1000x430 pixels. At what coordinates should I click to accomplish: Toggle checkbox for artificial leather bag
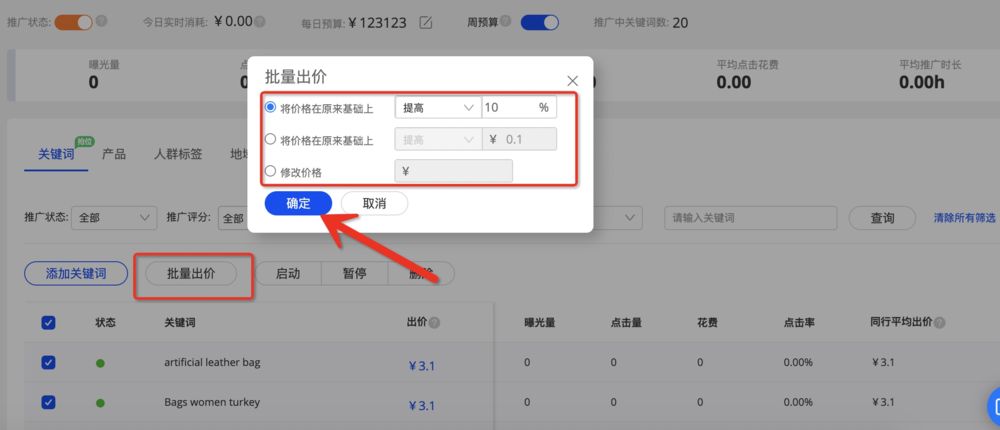(48, 362)
